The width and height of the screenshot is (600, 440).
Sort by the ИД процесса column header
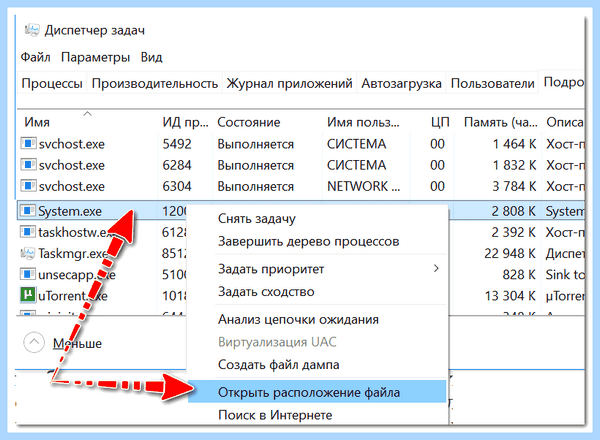pos(185,122)
